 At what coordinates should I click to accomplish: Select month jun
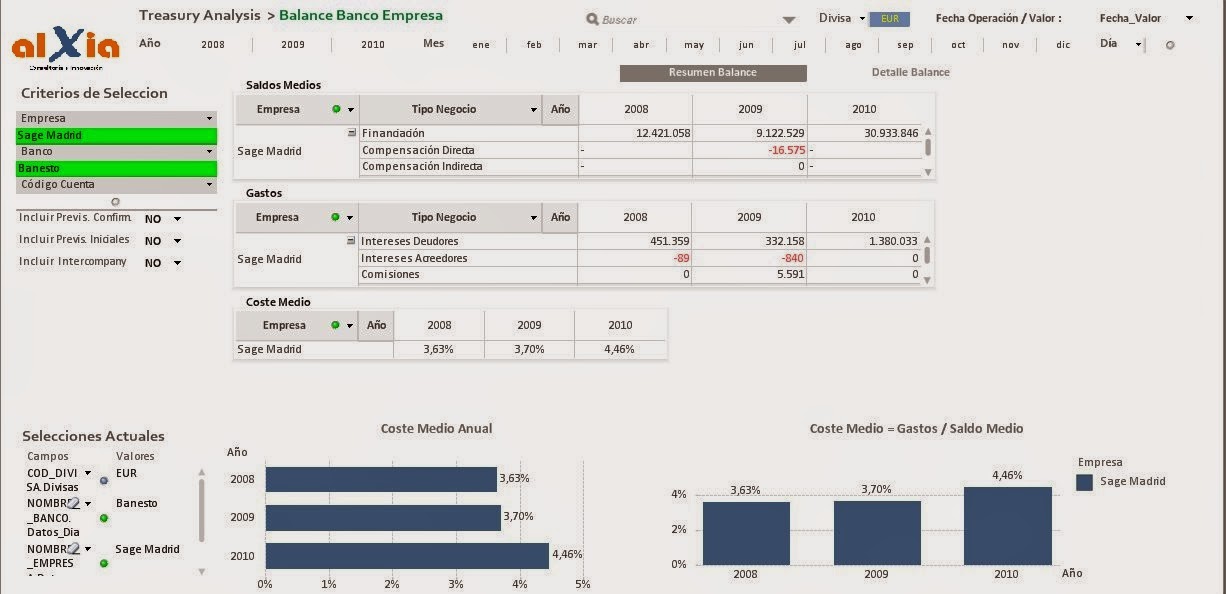click(746, 45)
